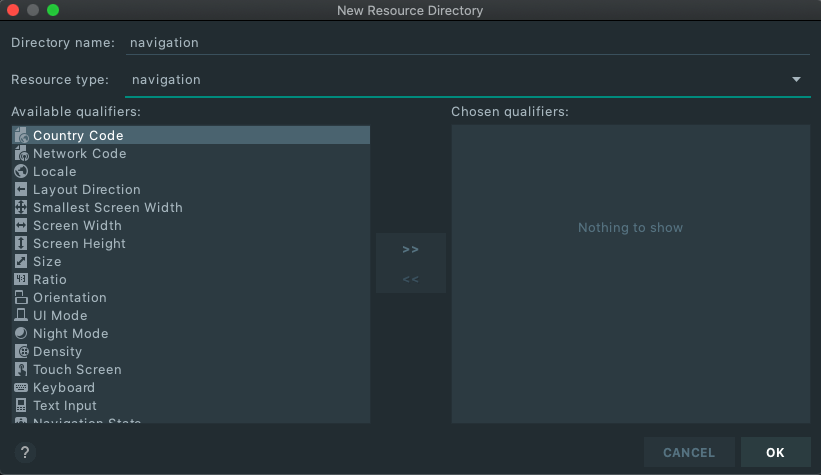This screenshot has height=475, width=821.
Task: Click the Text Input icon
Action: click(x=21, y=405)
